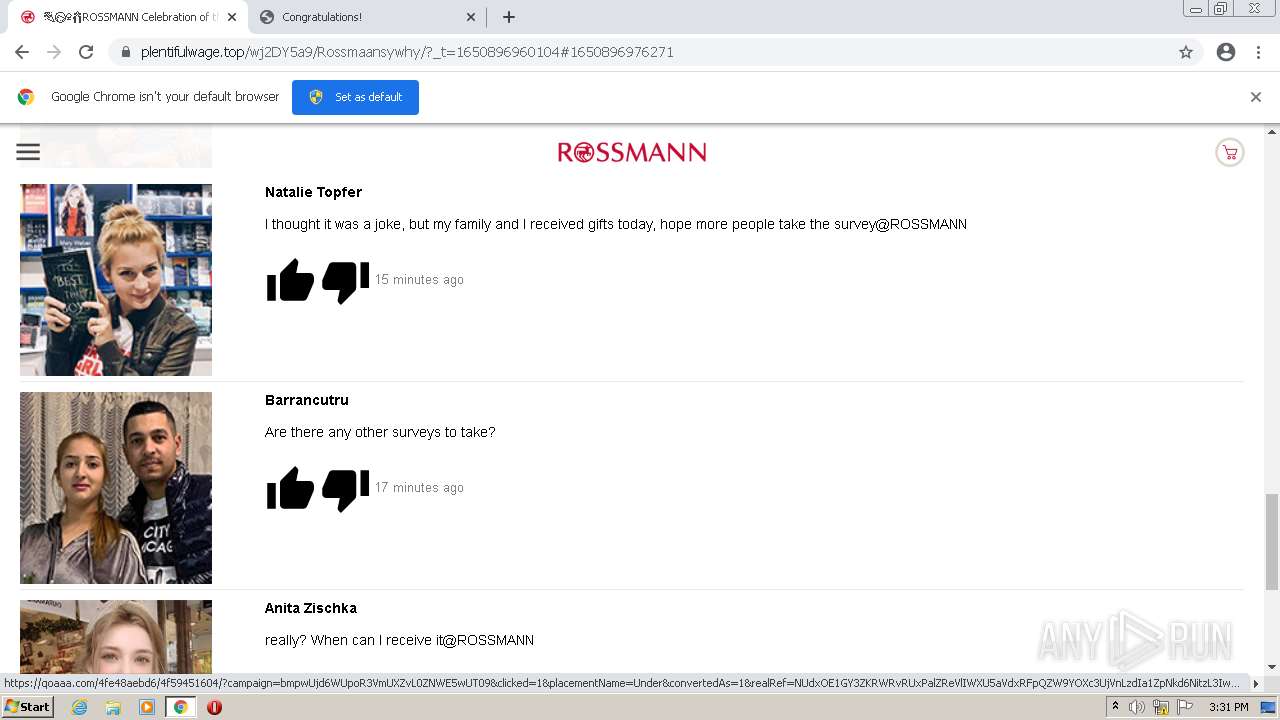The width and height of the screenshot is (1280, 720).
Task: Select the Anita Zischka commenter name
Action: [311, 608]
